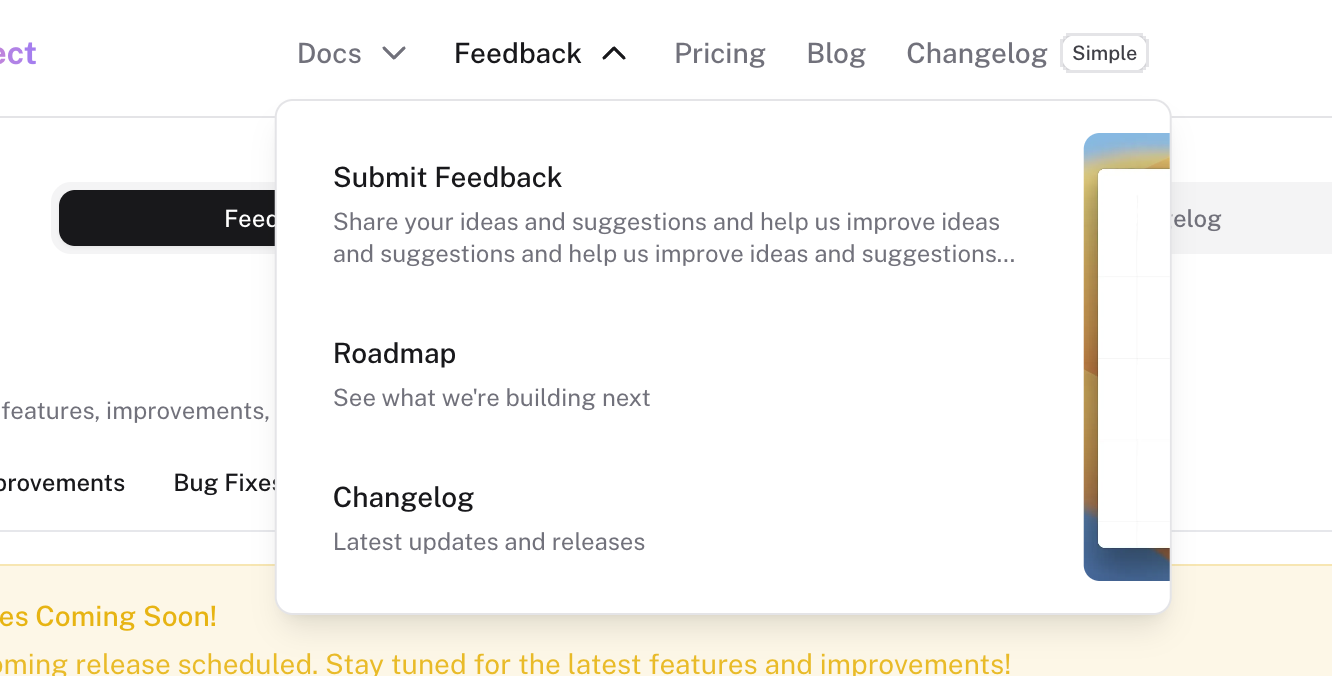This screenshot has height=676, width=1332.
Task: Click "See what we're building next" description
Action: 491,398
